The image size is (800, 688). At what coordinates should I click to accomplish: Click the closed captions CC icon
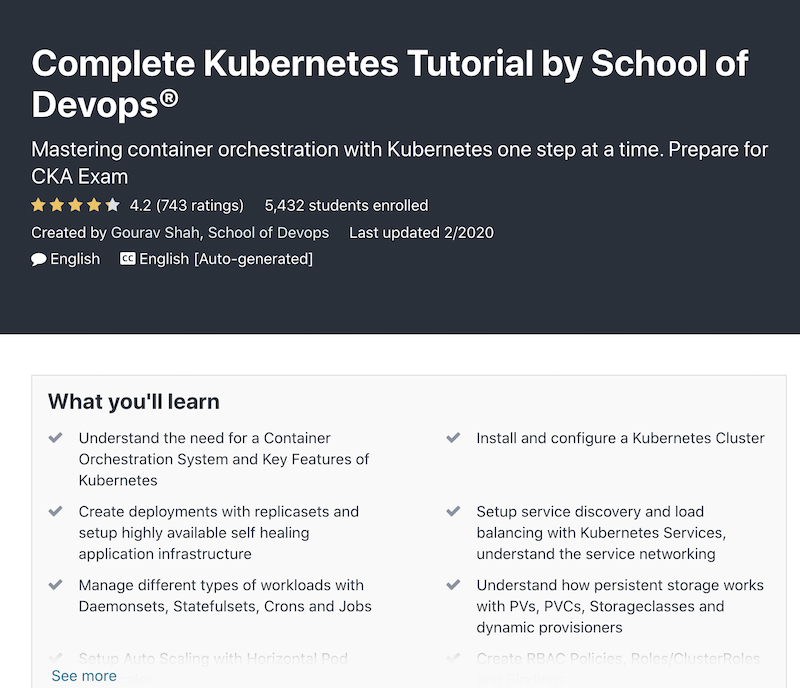coord(127,259)
